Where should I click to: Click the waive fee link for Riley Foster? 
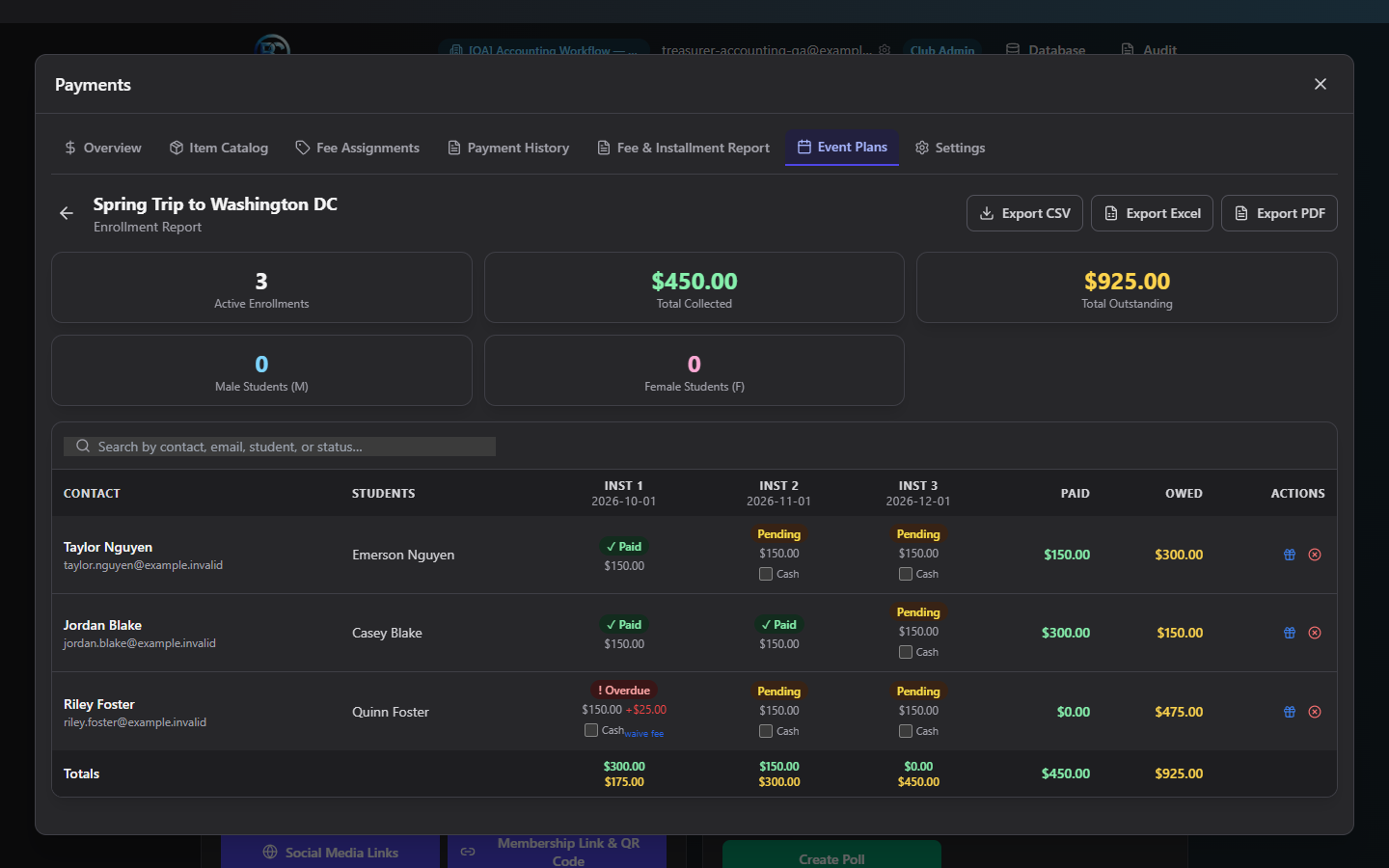(643, 734)
